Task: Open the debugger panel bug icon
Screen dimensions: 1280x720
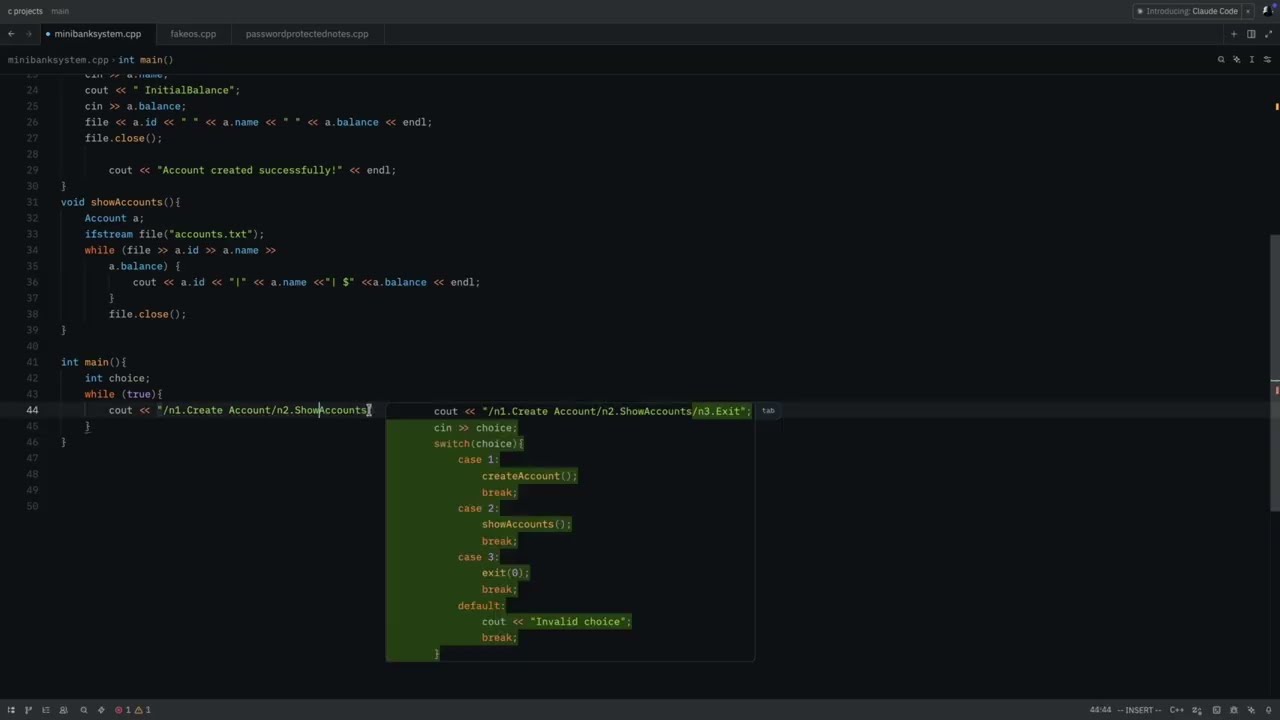Action: [x=1234, y=710]
